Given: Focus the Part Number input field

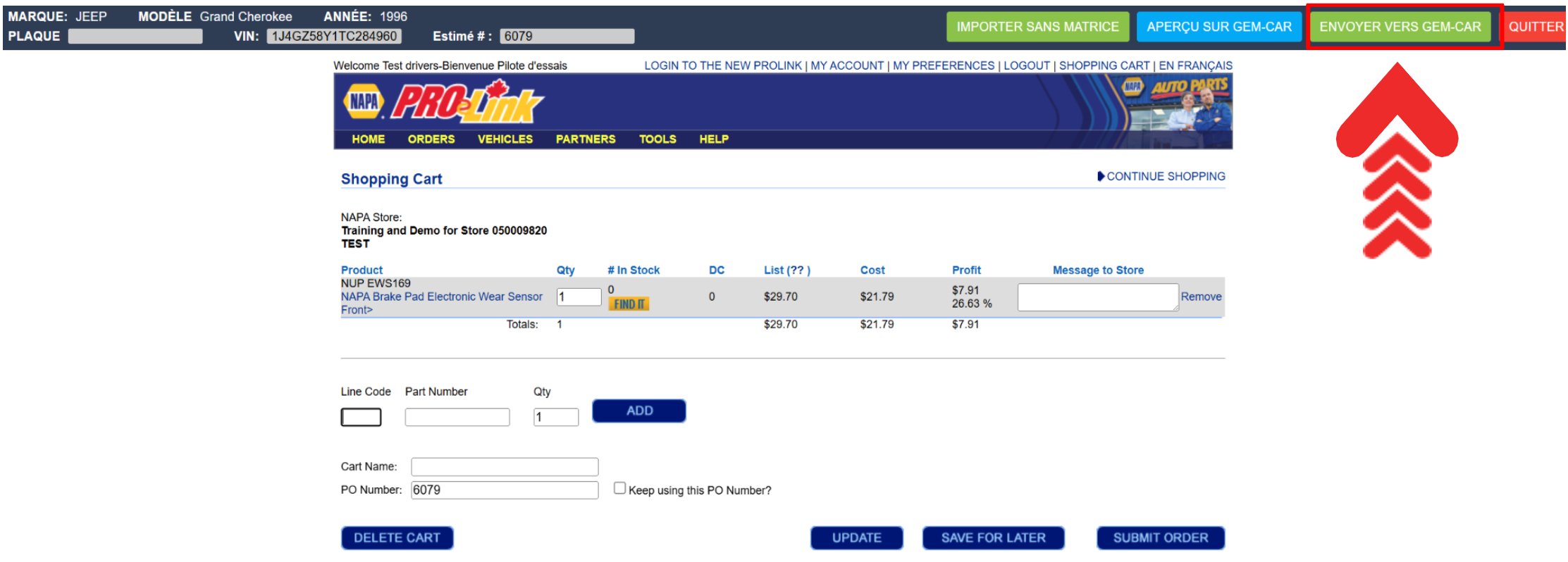Looking at the screenshot, I should point(457,417).
